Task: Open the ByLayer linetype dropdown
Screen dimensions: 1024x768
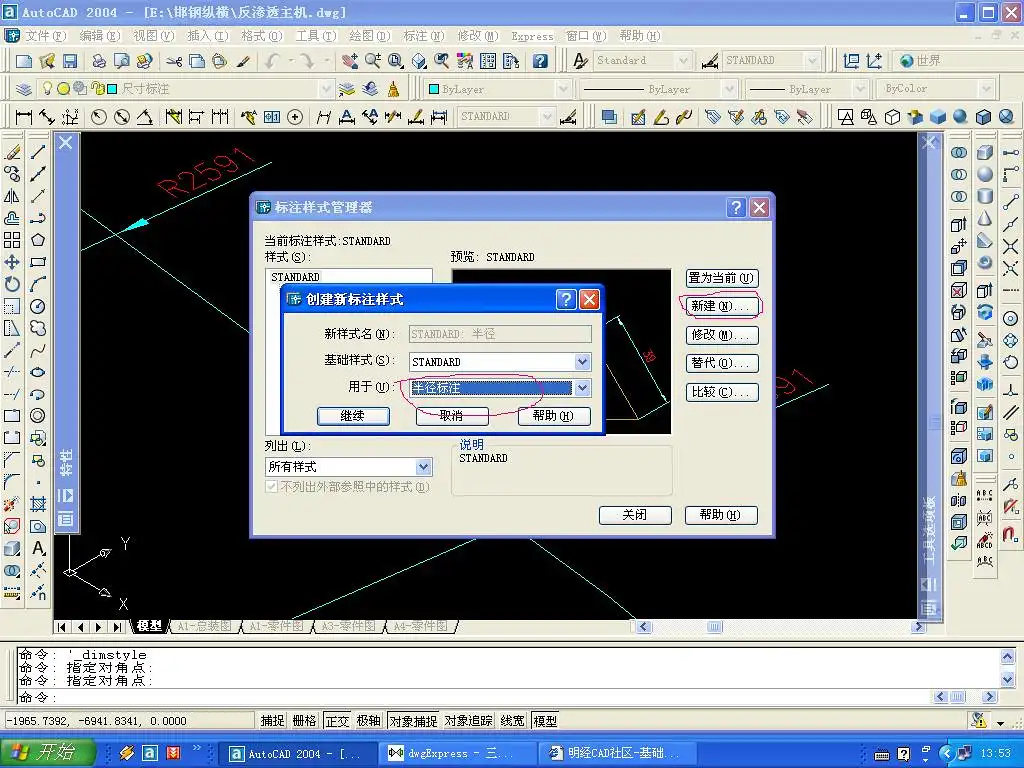Action: click(729, 89)
